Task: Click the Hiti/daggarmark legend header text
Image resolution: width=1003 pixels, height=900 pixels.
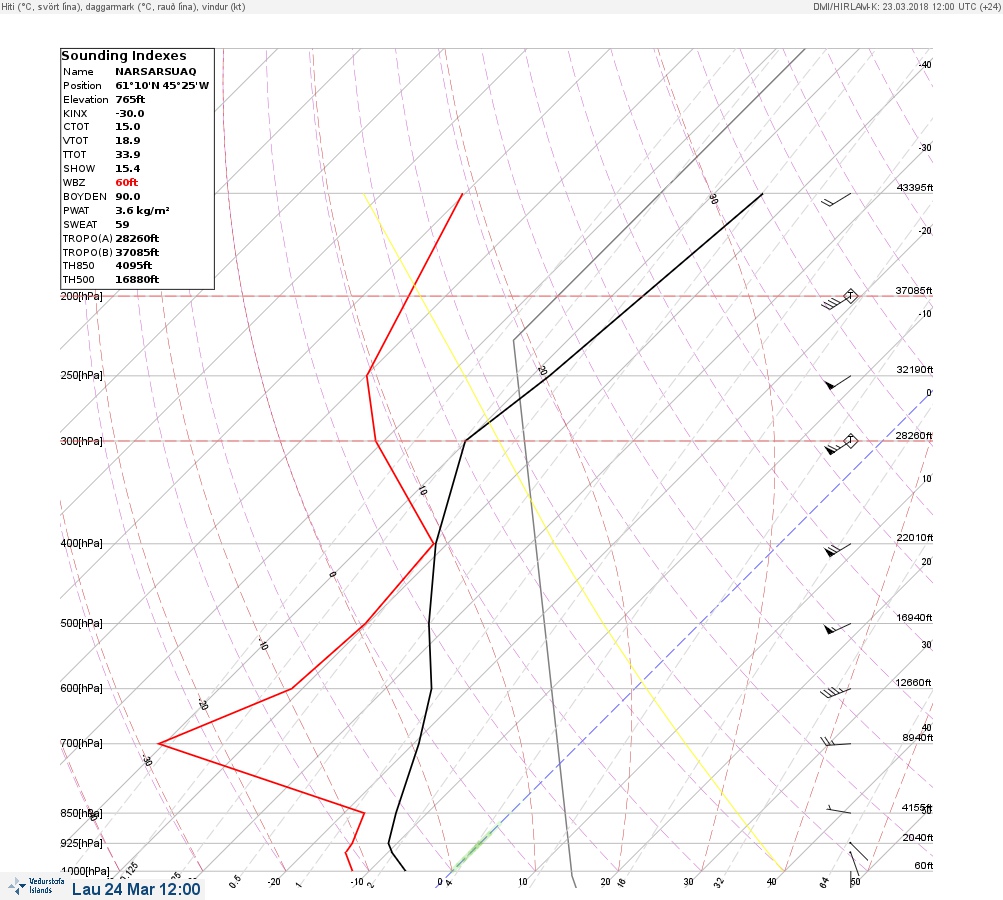Action: tap(123, 7)
